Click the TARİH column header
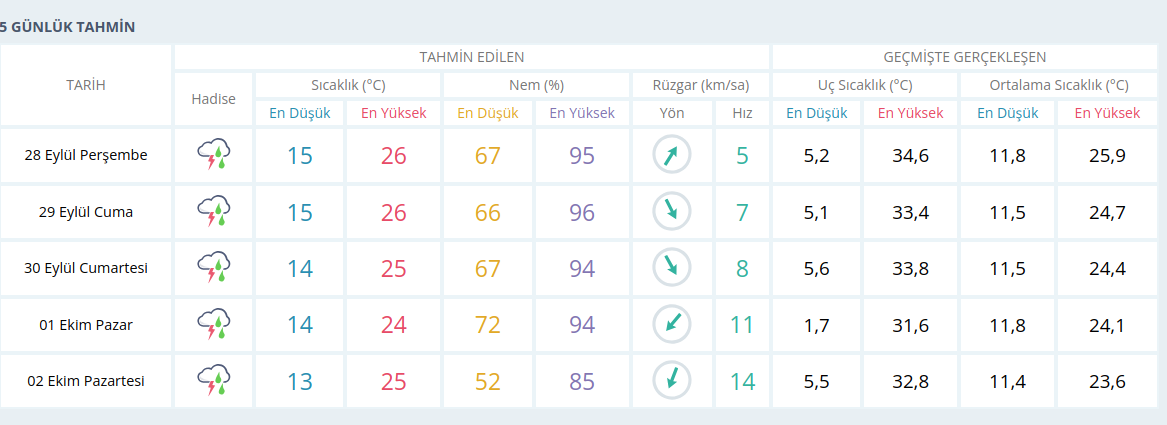Viewport: 1167px width, 425px height. 86,85
